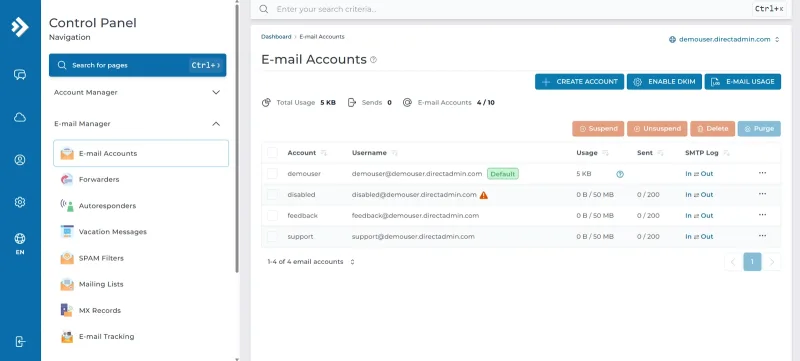
Task: Open the three-dot menu for disabled row
Action: (762, 194)
